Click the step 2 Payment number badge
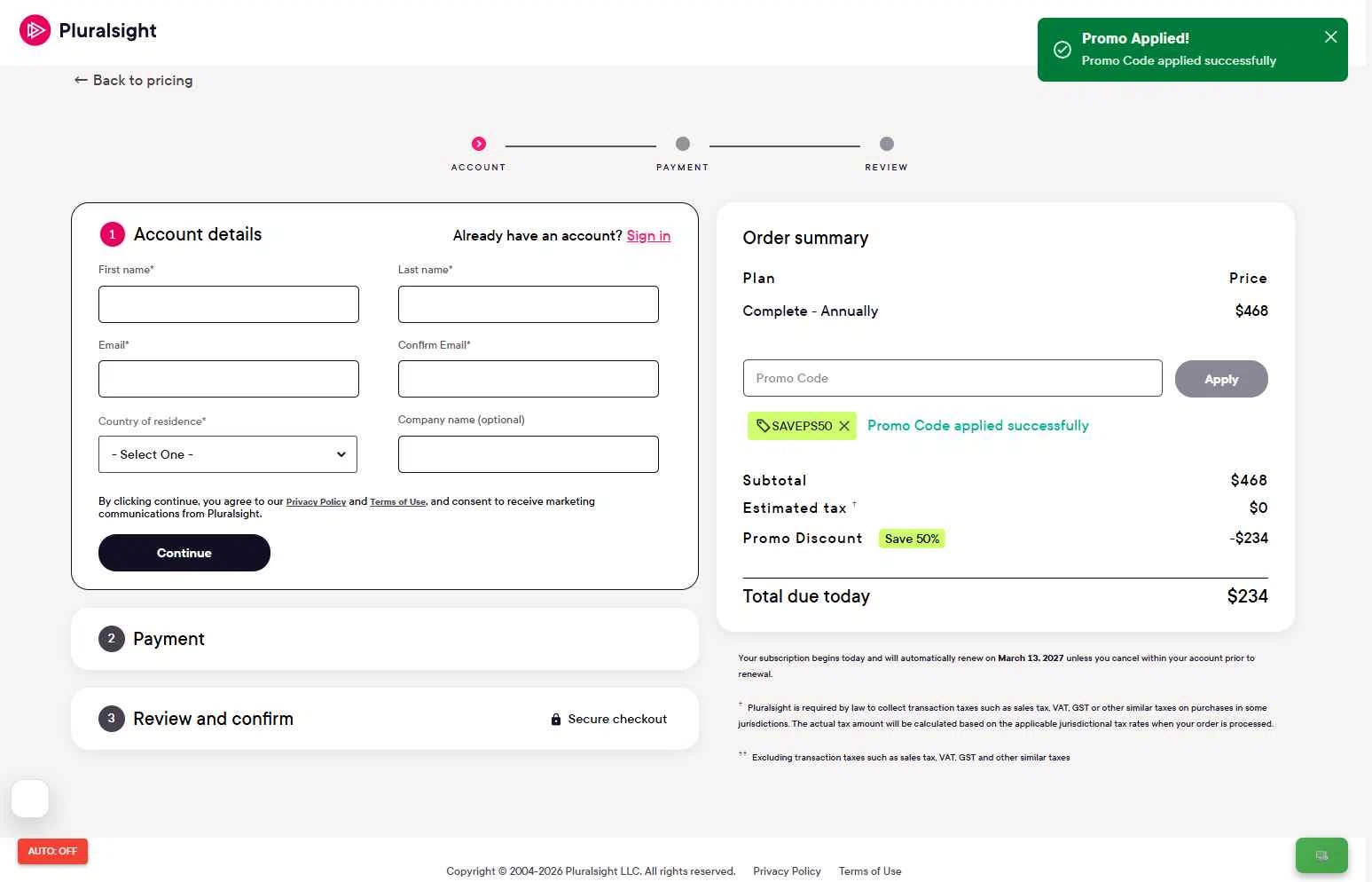The height and width of the screenshot is (882, 1372). point(112,638)
